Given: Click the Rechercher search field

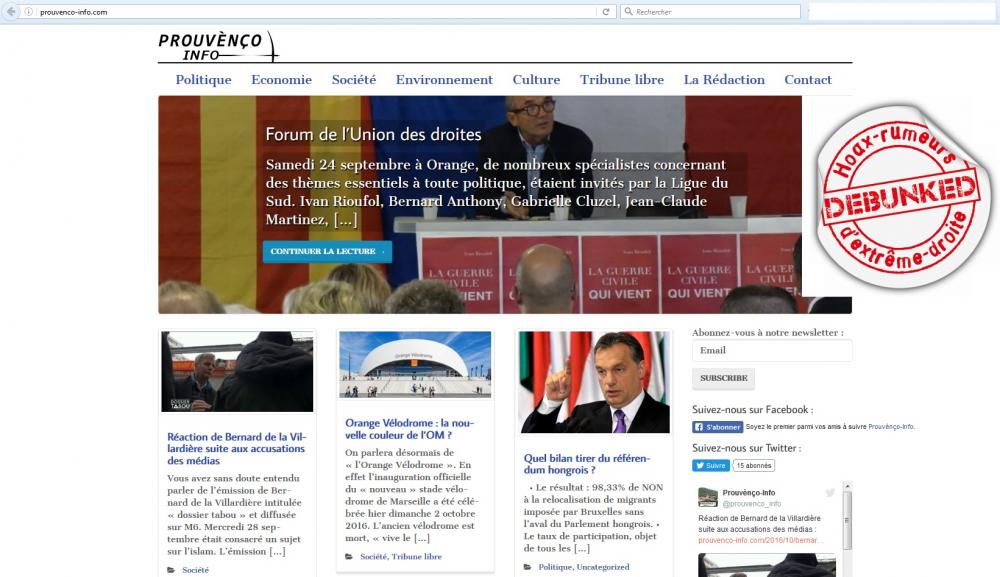Looking at the screenshot, I should [x=710, y=11].
